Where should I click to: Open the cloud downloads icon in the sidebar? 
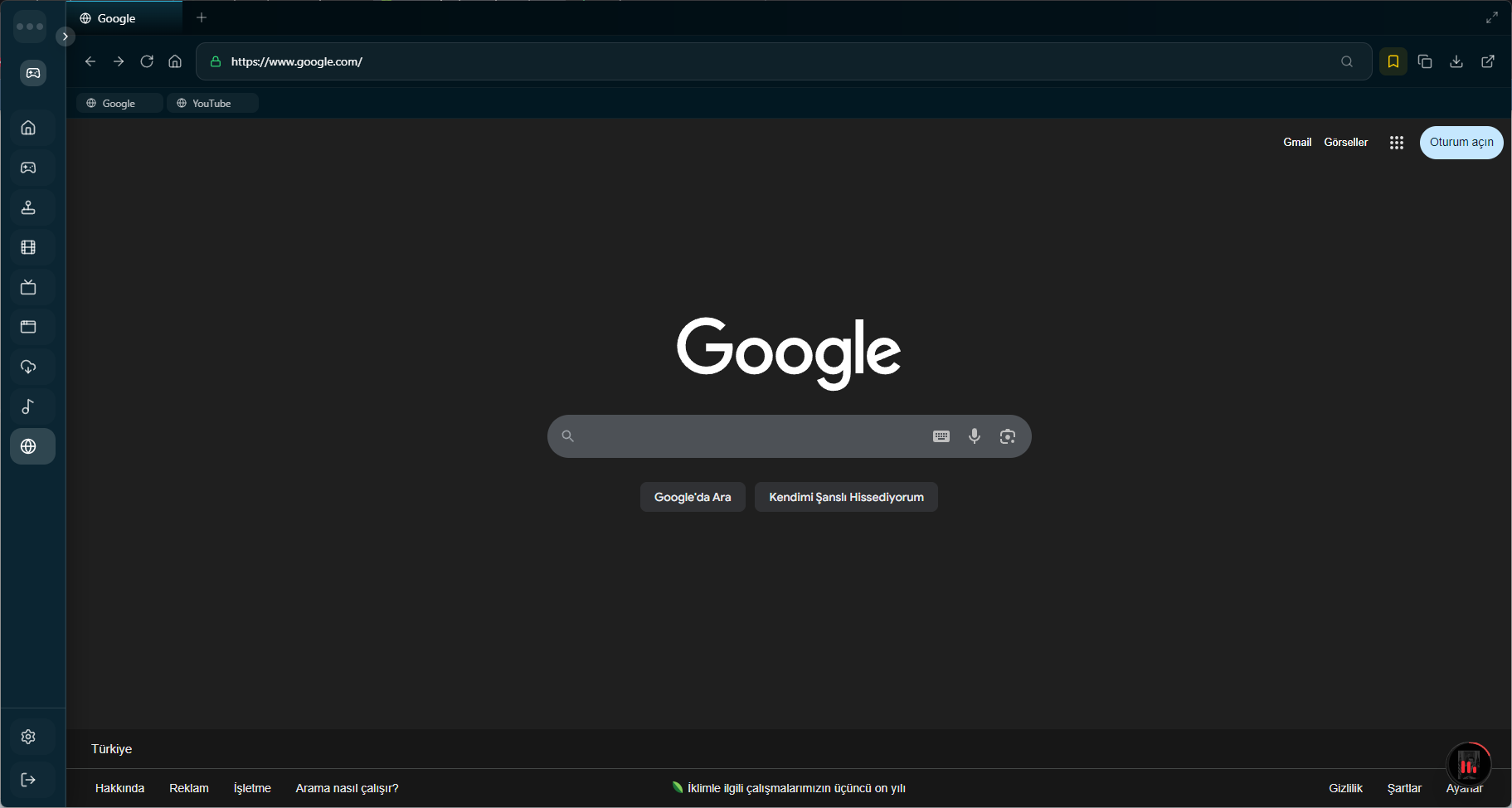[x=29, y=367]
